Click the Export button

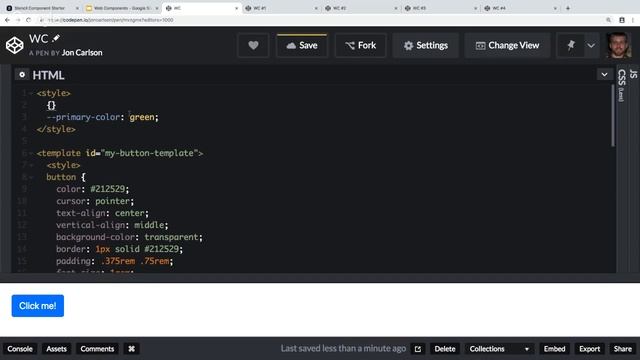pyautogui.click(x=589, y=349)
